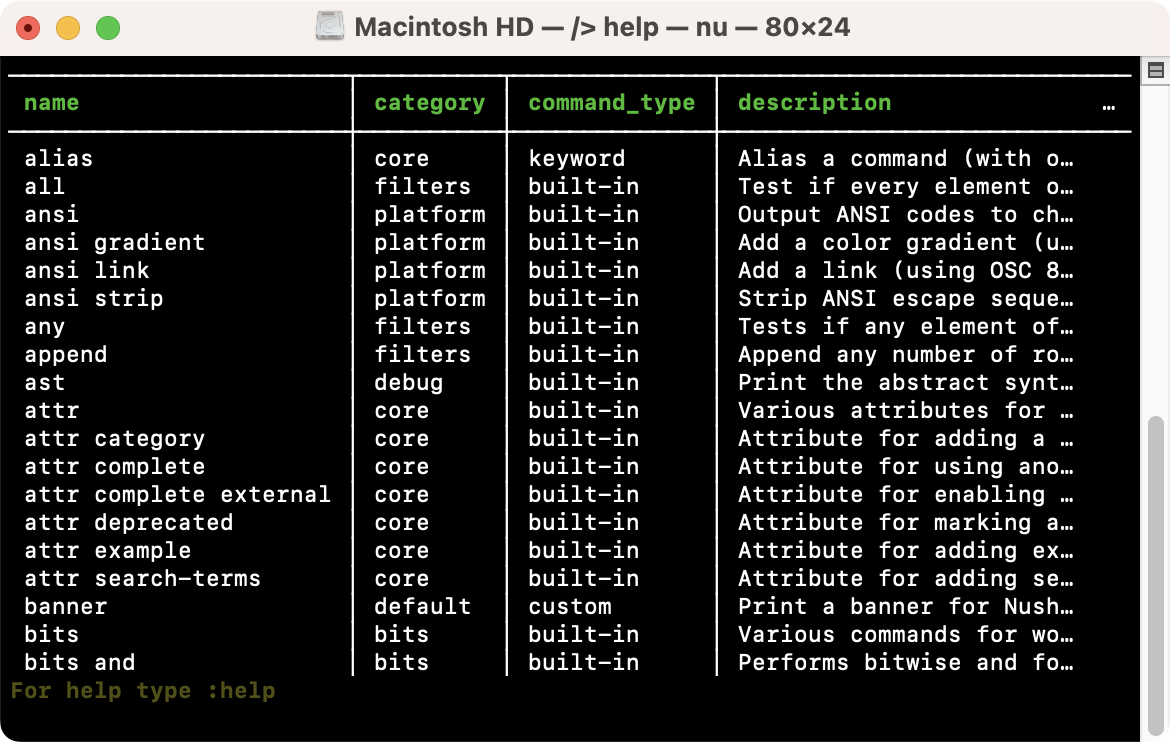
Task: Click the "keyword" command type cell
Action: [x=576, y=159]
